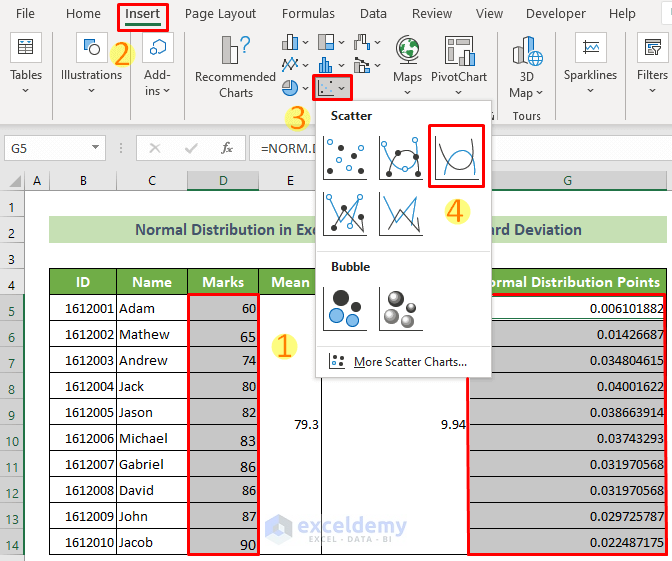Viewport: 672px width, 561px height.
Task: Open the Sparklines icon
Action: pos(591,47)
